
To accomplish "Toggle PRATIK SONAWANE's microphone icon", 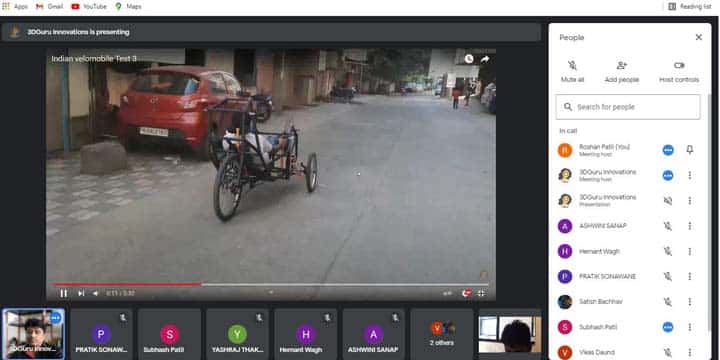I will (668, 276).
